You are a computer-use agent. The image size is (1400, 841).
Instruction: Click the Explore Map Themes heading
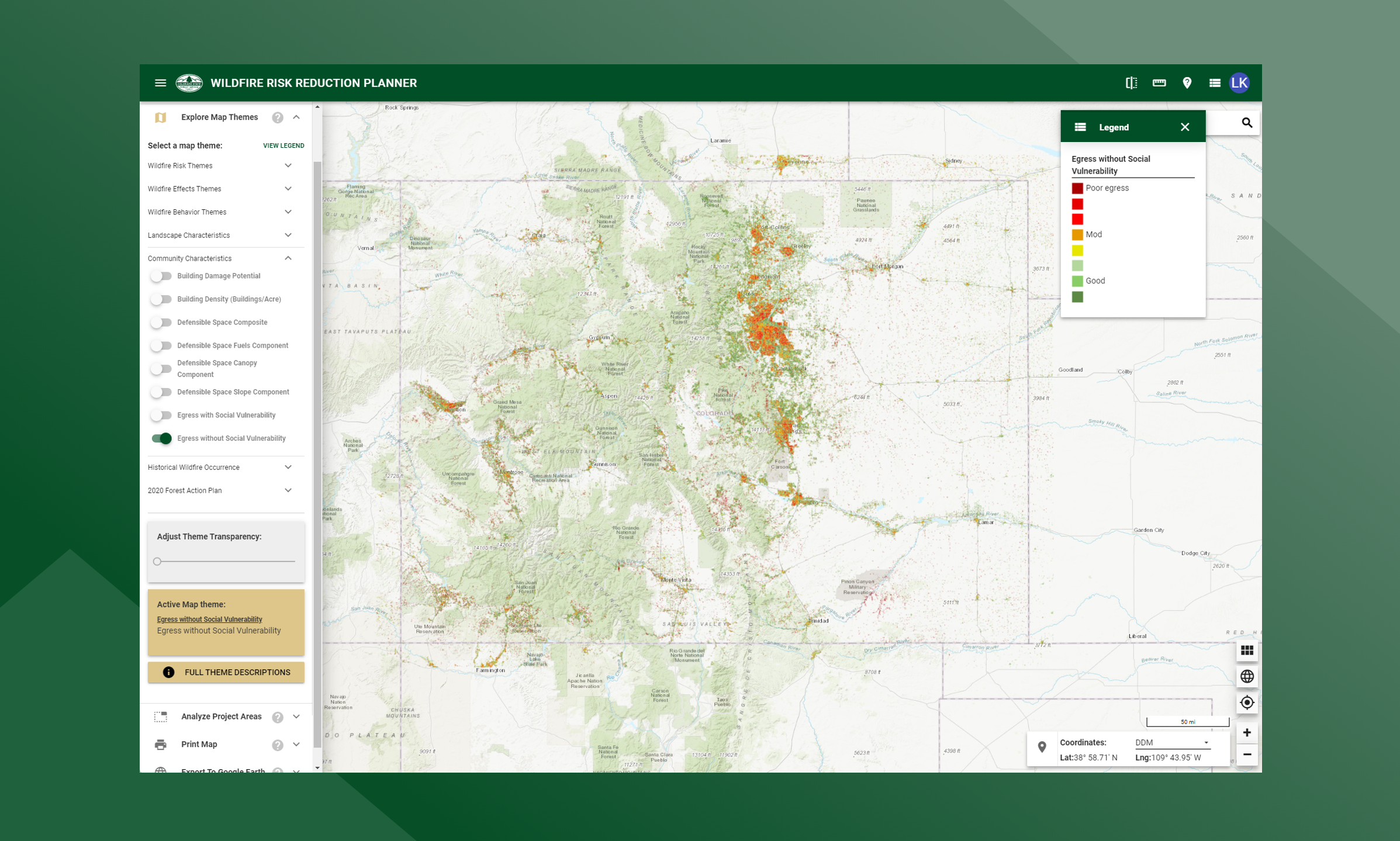pyautogui.click(x=219, y=117)
